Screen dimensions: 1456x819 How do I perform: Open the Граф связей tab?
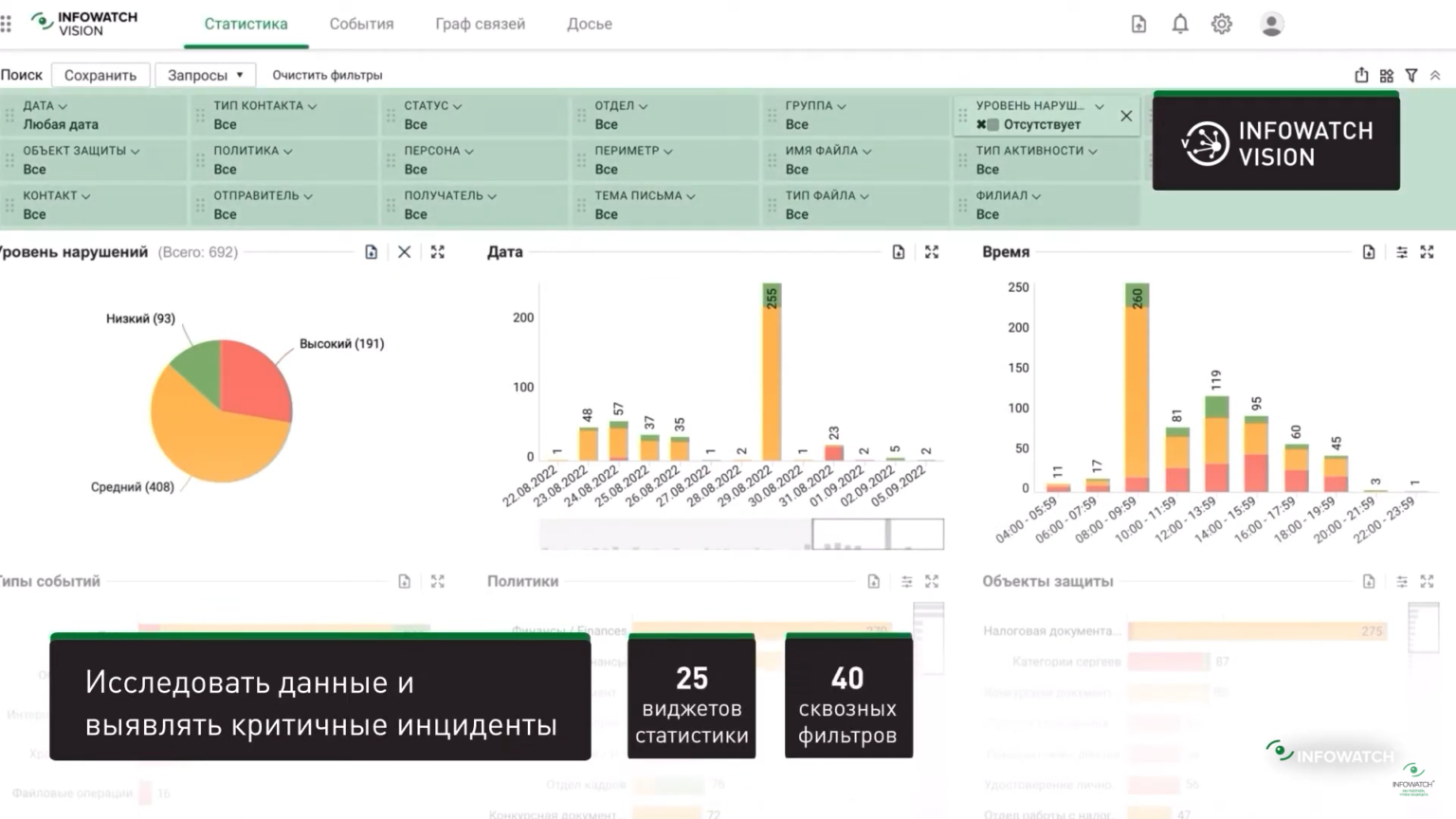[480, 24]
